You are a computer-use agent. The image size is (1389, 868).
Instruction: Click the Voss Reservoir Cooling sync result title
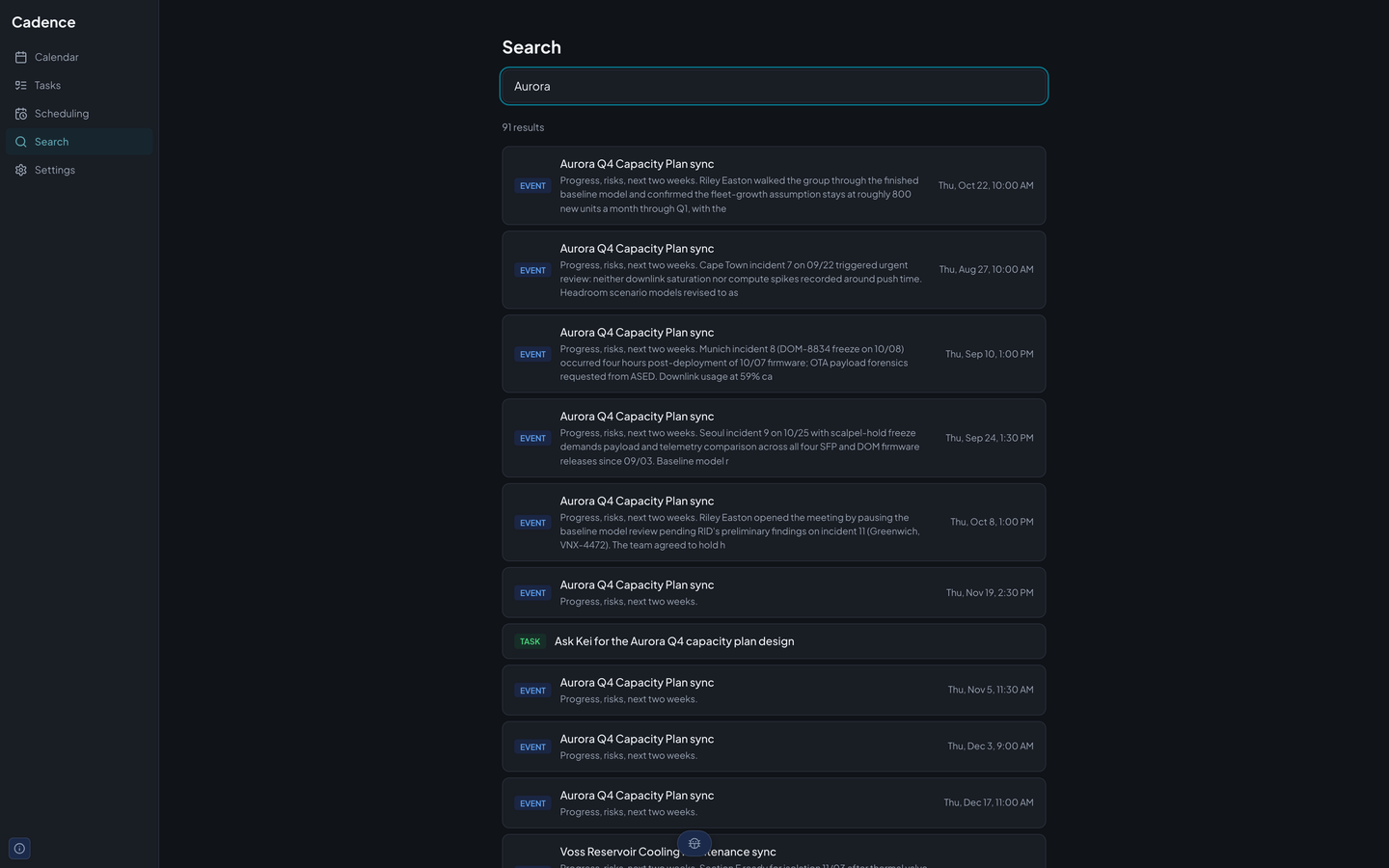coord(667,852)
